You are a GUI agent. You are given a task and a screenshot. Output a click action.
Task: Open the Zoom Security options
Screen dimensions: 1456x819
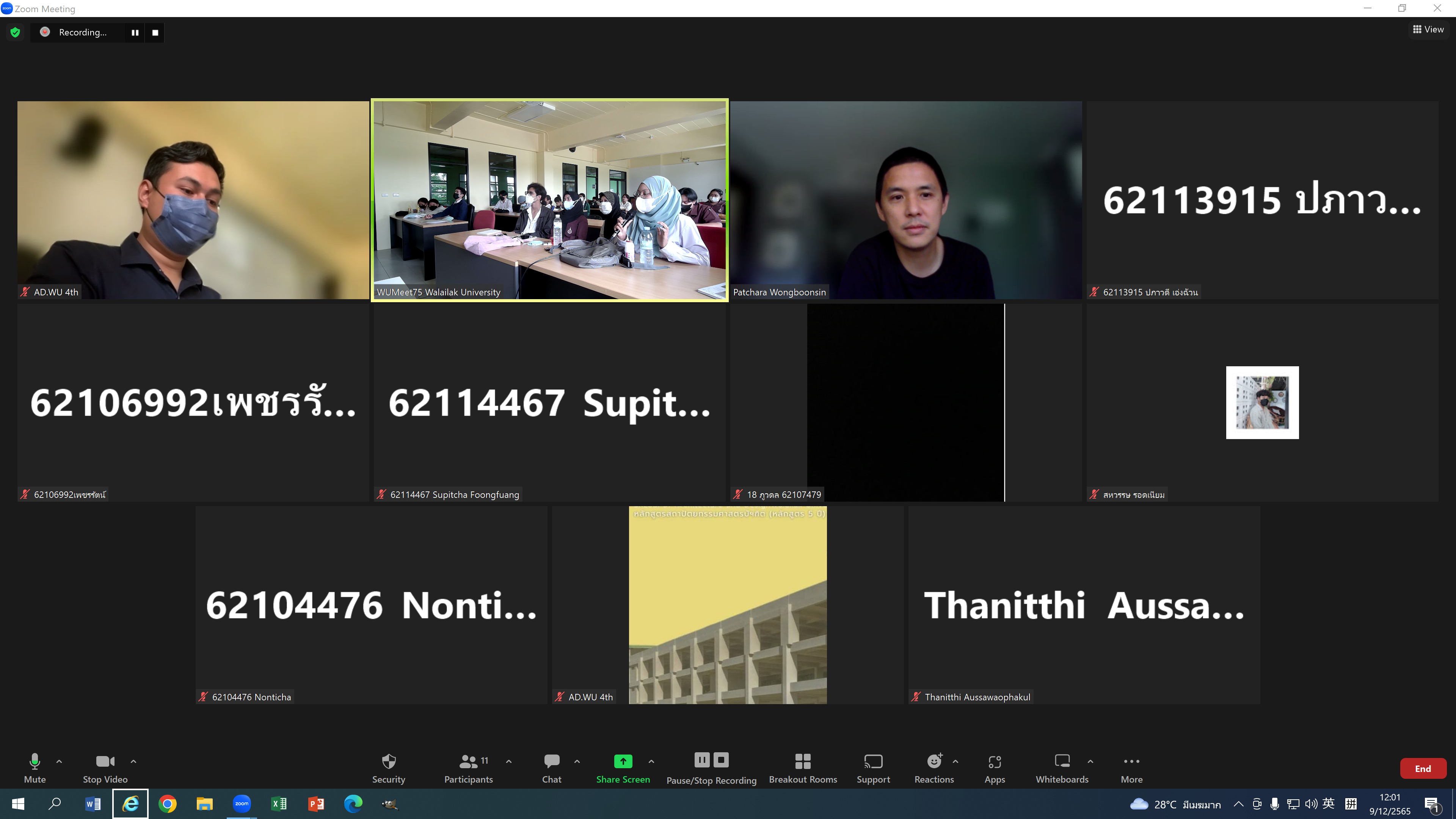pyautogui.click(x=388, y=767)
